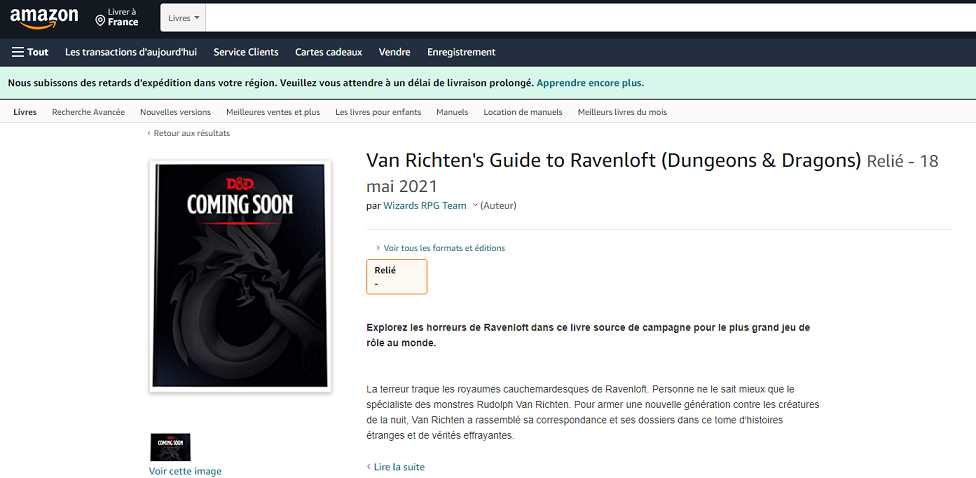Image resolution: width=976 pixels, height=478 pixels.
Task: Click Voir cette image link
Action: tap(185, 471)
